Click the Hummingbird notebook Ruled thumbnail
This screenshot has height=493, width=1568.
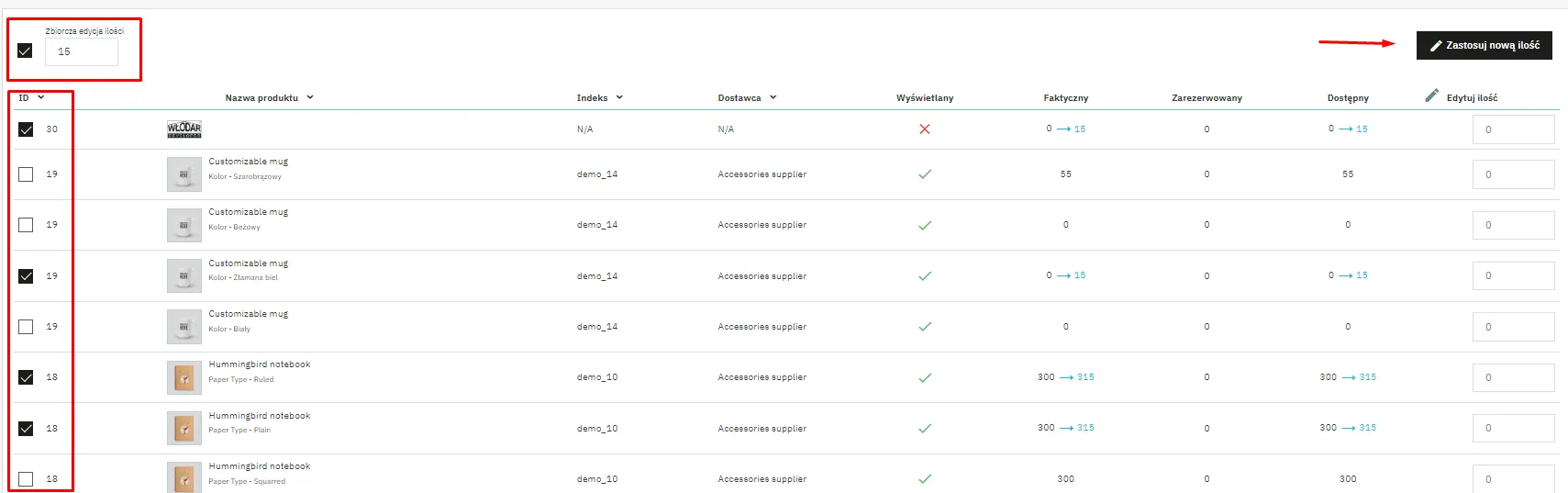183,377
